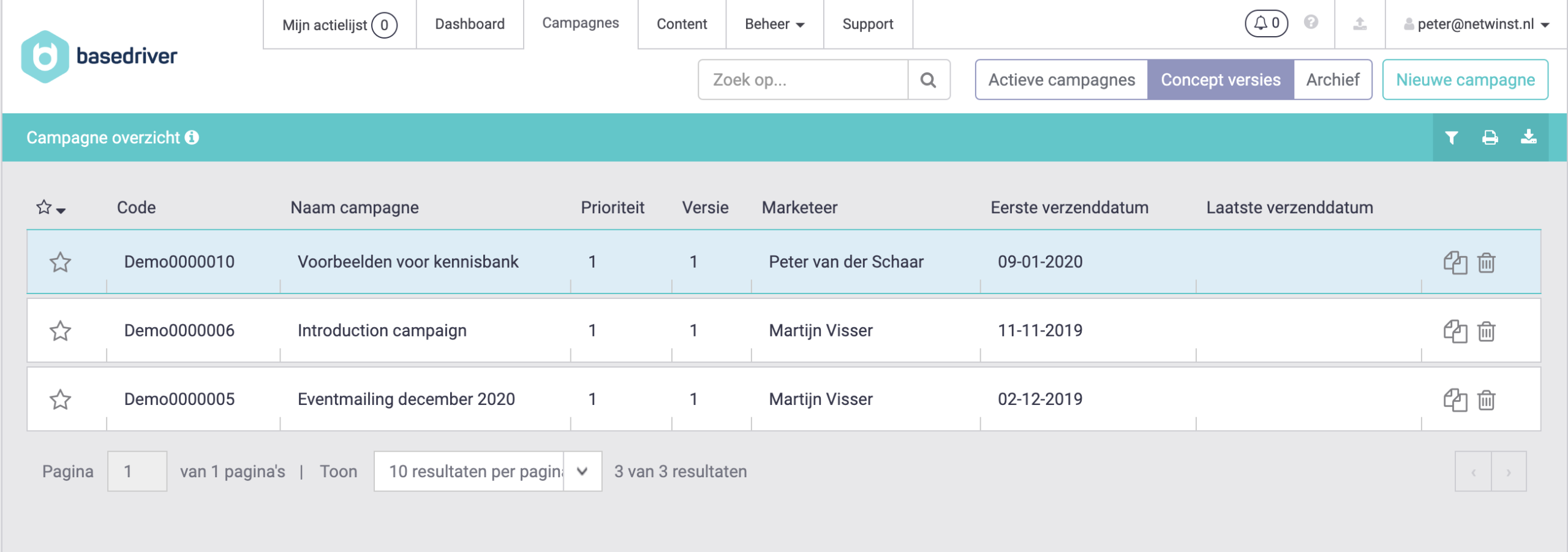Screen dimensions: 1568x552
Task: Sort by Laatste verzenddatum column
Action: coord(1289,208)
